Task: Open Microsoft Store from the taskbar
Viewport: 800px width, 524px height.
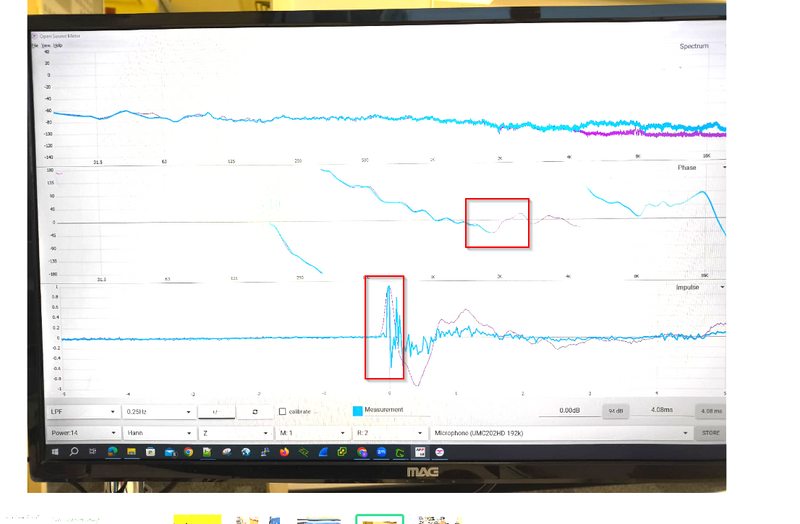Action: coord(151,452)
